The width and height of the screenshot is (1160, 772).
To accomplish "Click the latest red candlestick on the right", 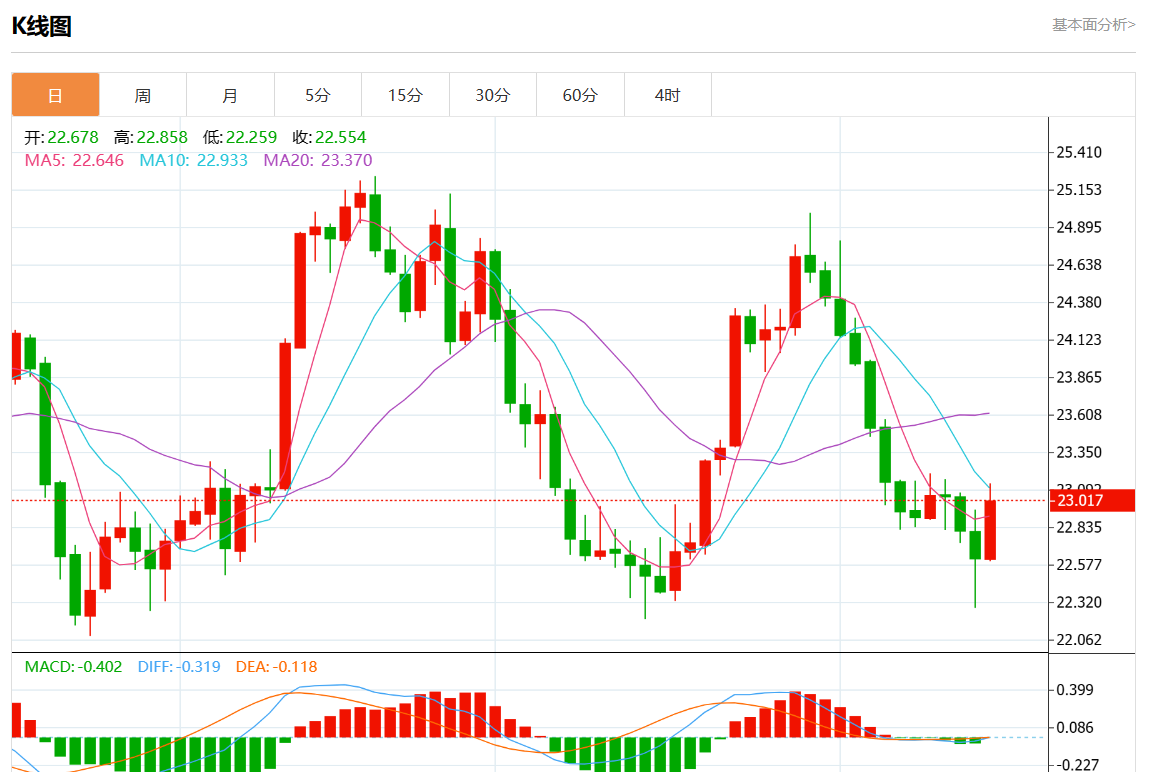I will pos(990,529).
